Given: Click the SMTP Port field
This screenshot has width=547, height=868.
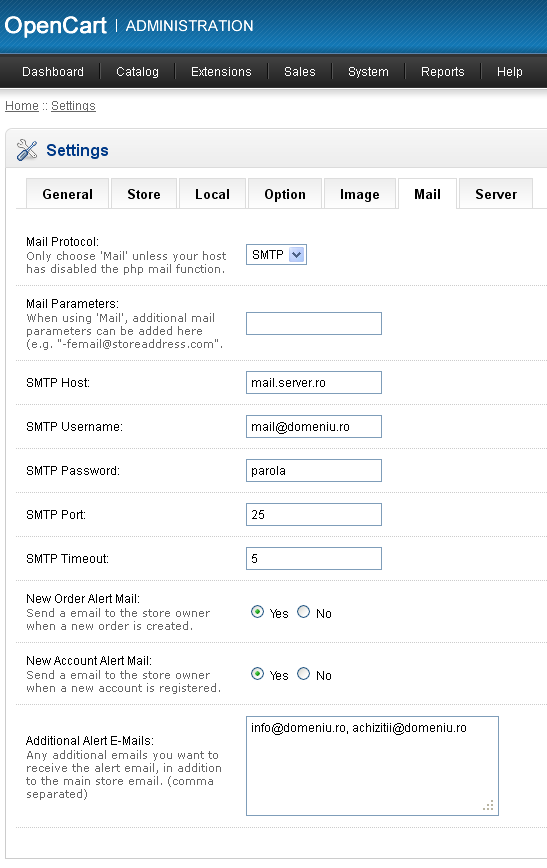Looking at the screenshot, I should [x=314, y=515].
